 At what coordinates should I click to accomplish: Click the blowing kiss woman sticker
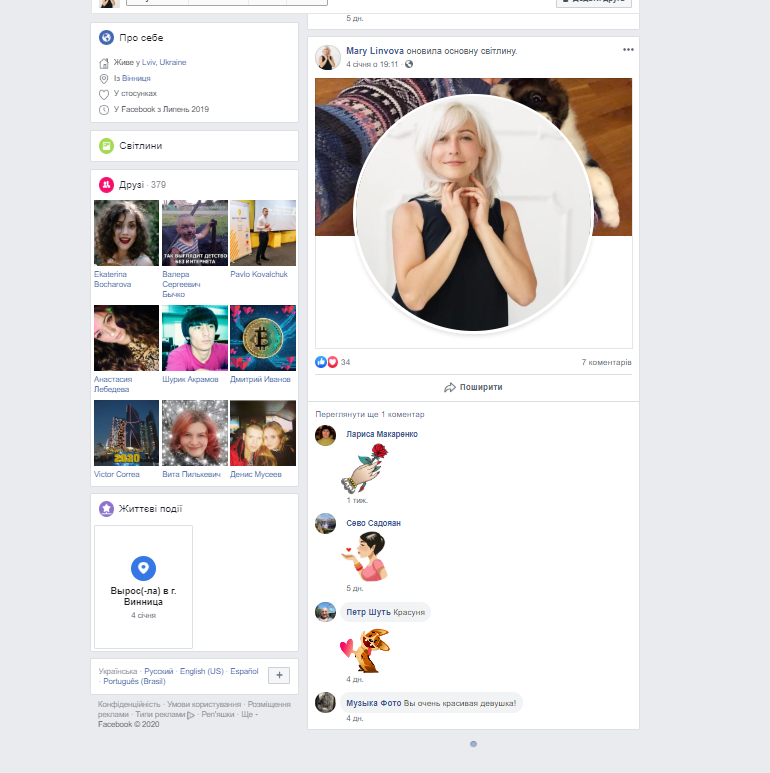364,557
